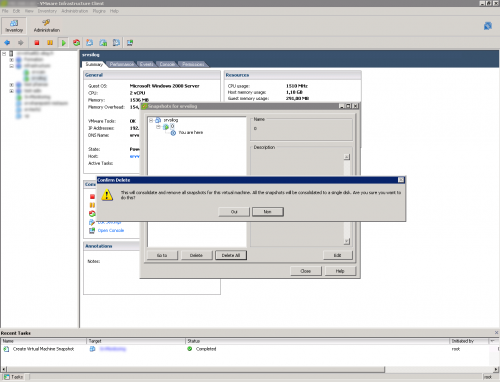The image size is (500, 382).
Task: Click orange suspend icon in Commands panel
Action: point(92,205)
